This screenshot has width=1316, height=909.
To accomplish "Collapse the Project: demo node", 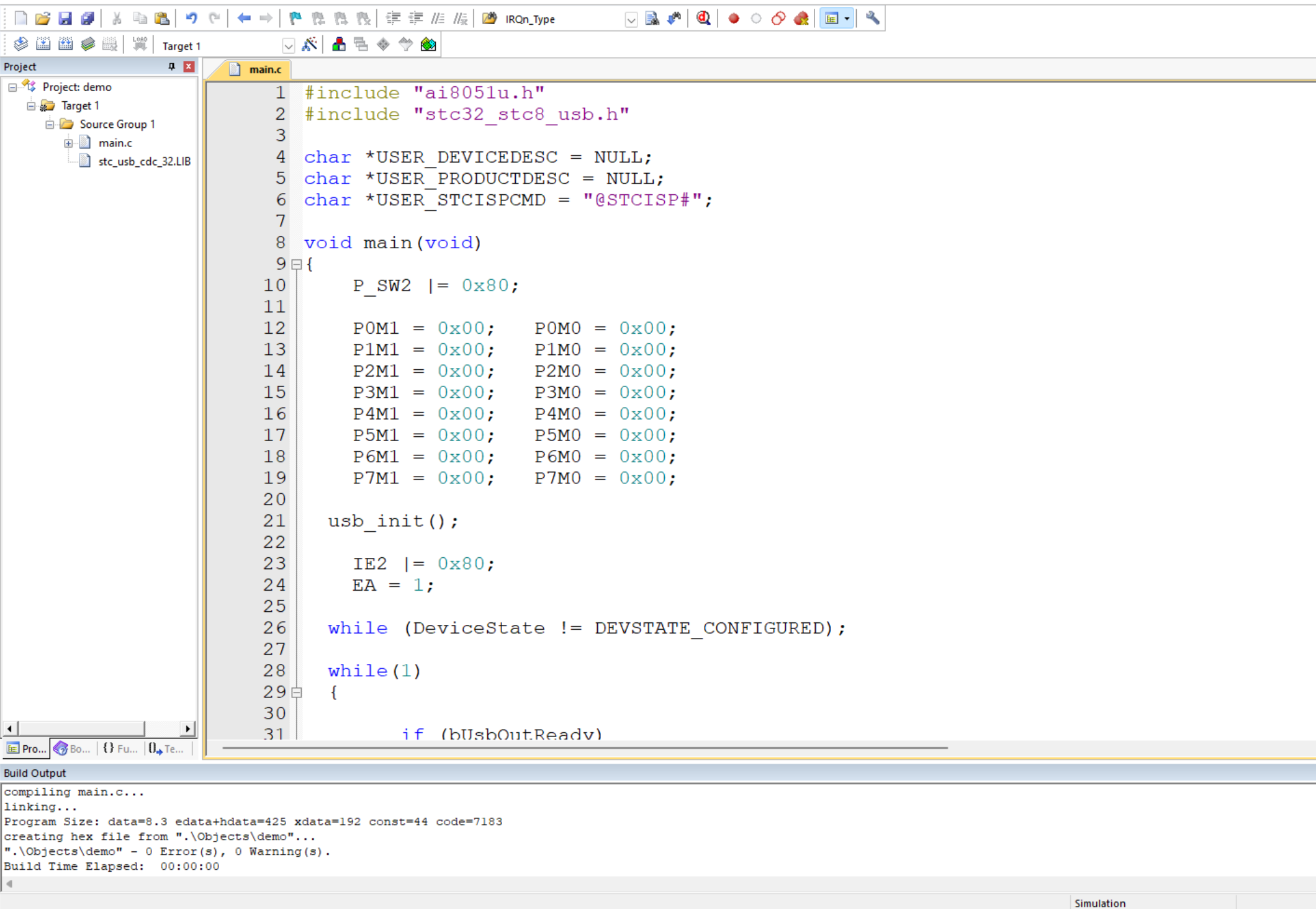I will (12, 87).
